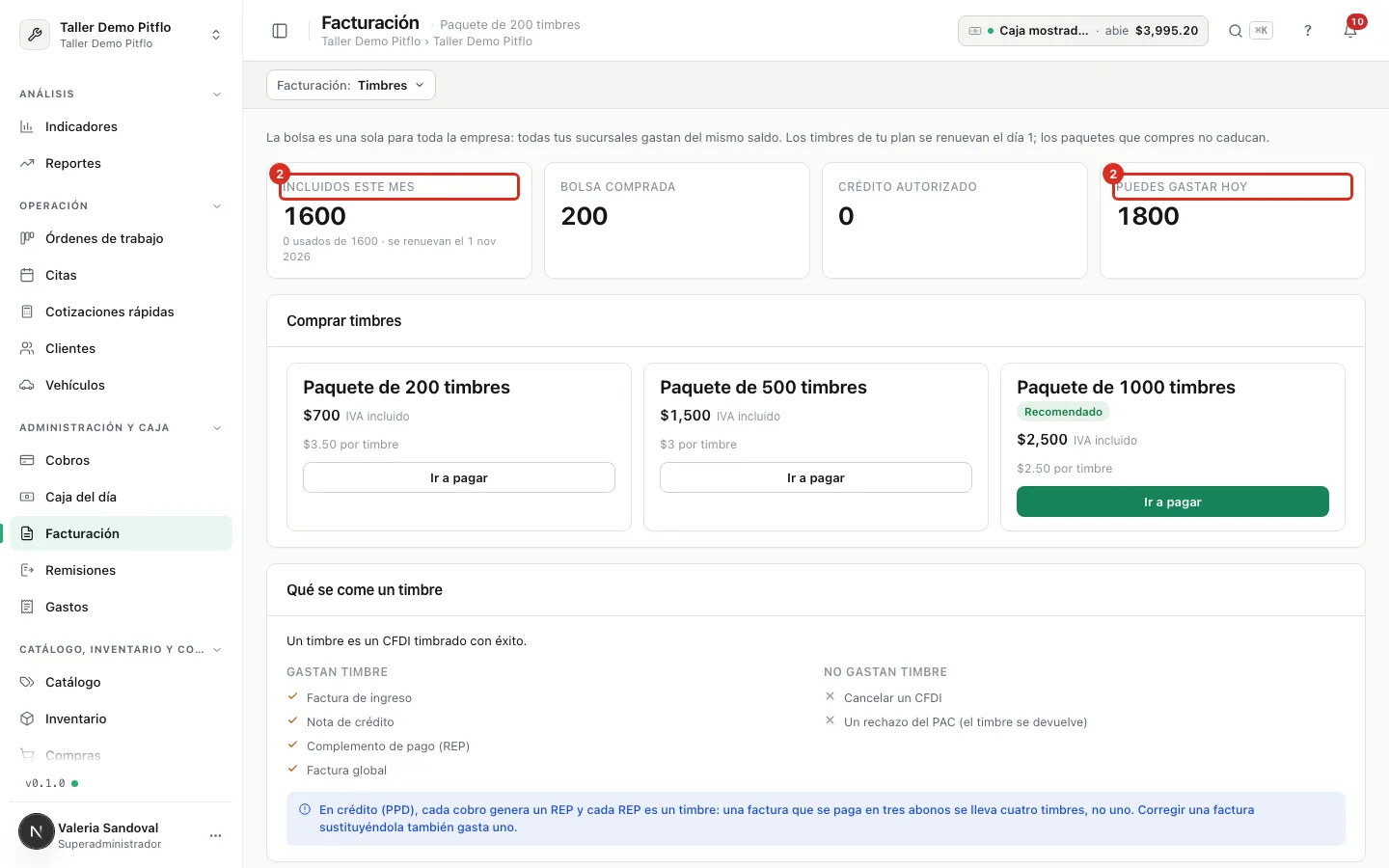
Task: Open notifications bell with 10 badge
Action: [1350, 29]
